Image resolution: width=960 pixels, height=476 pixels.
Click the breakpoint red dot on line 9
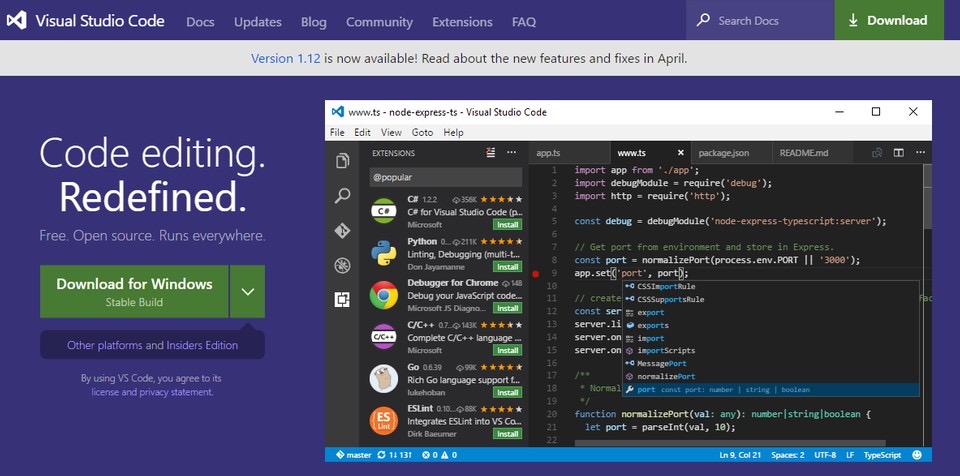[x=536, y=274]
